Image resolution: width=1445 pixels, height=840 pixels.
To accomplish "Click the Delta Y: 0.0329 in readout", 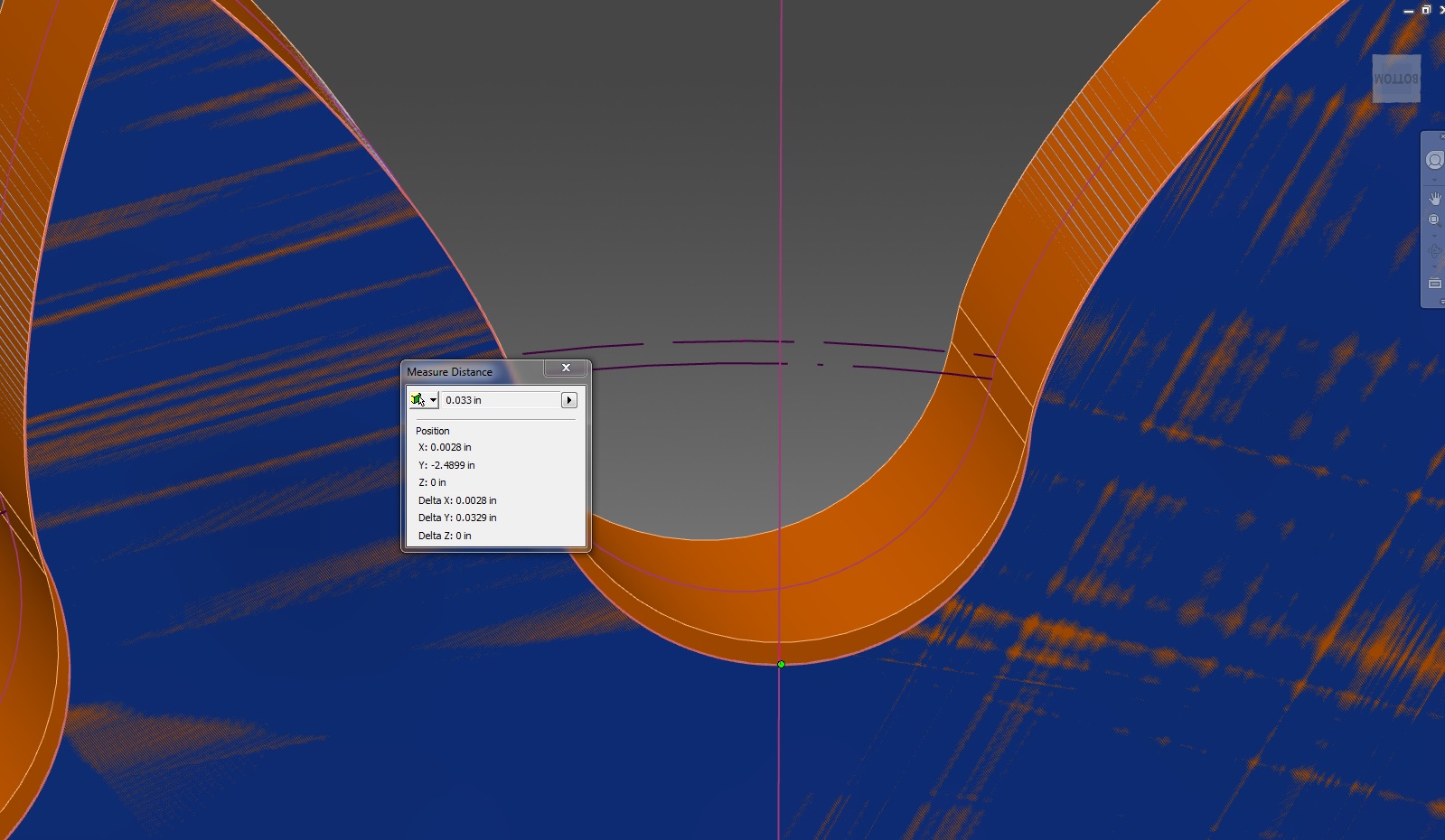I will point(457,518).
